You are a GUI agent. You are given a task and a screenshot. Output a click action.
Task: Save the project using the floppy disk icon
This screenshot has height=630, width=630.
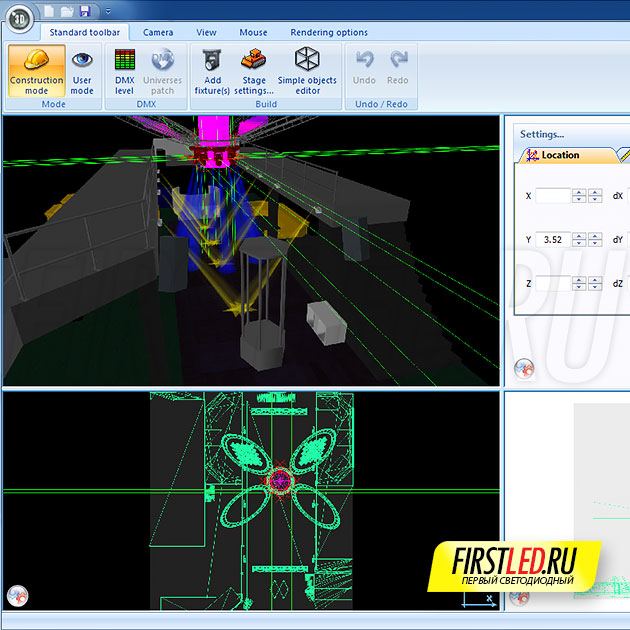pyautogui.click(x=85, y=11)
